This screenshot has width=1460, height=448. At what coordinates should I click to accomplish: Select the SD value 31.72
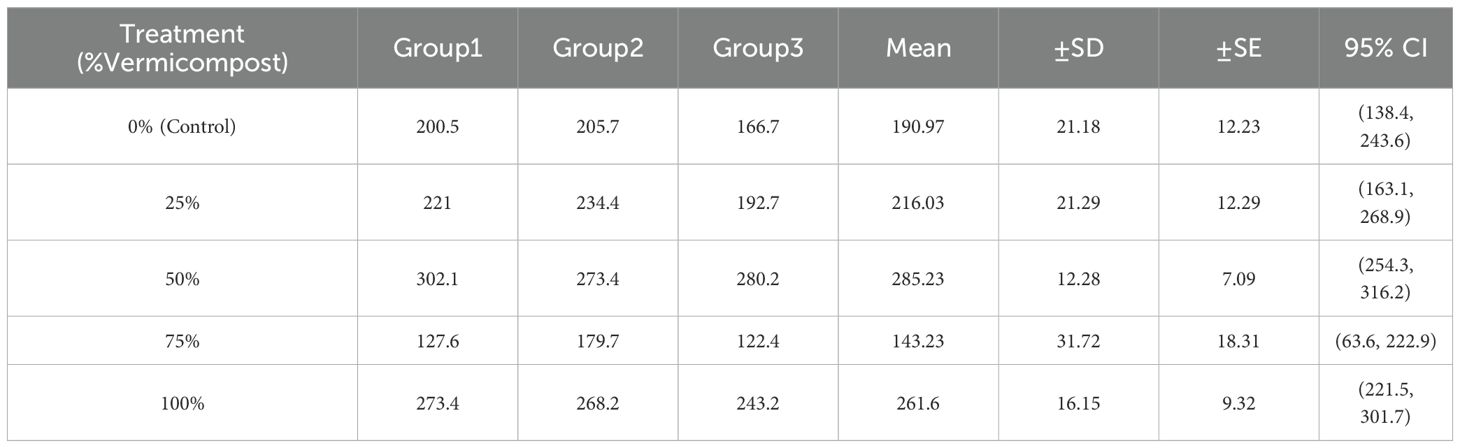[1079, 341]
